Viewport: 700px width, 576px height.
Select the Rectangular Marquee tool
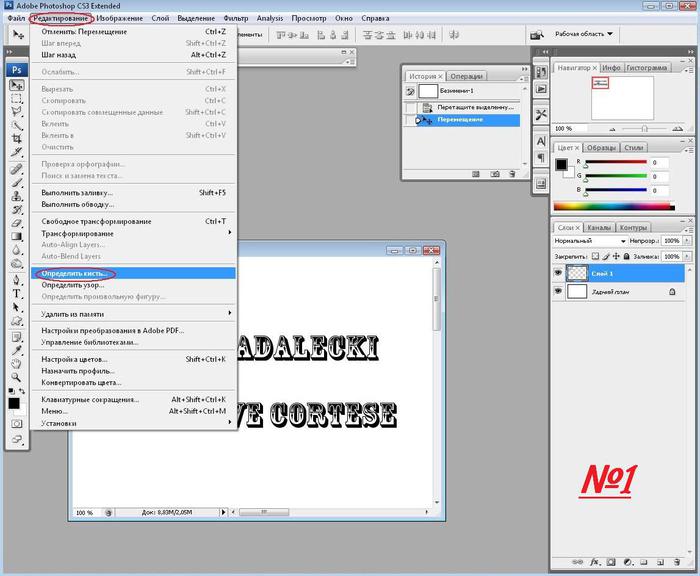(17, 99)
